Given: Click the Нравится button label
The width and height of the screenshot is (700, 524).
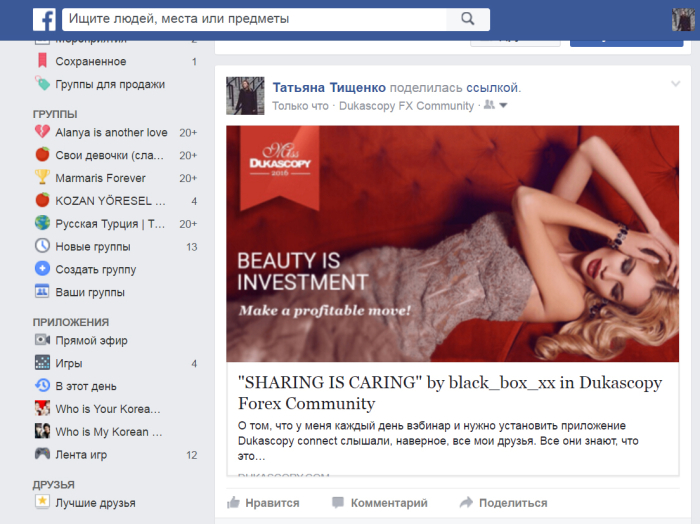Looking at the screenshot, I should tap(272, 503).
